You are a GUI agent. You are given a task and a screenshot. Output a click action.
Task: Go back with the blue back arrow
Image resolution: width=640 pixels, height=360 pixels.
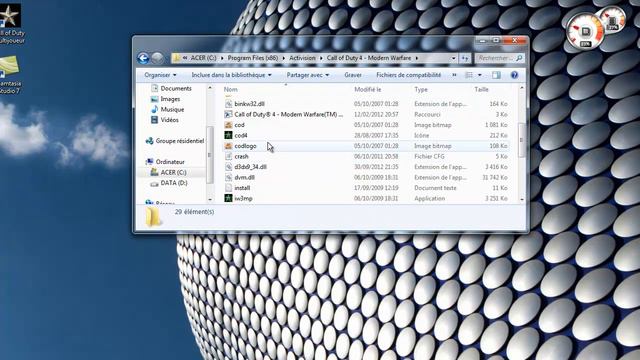click(143, 58)
